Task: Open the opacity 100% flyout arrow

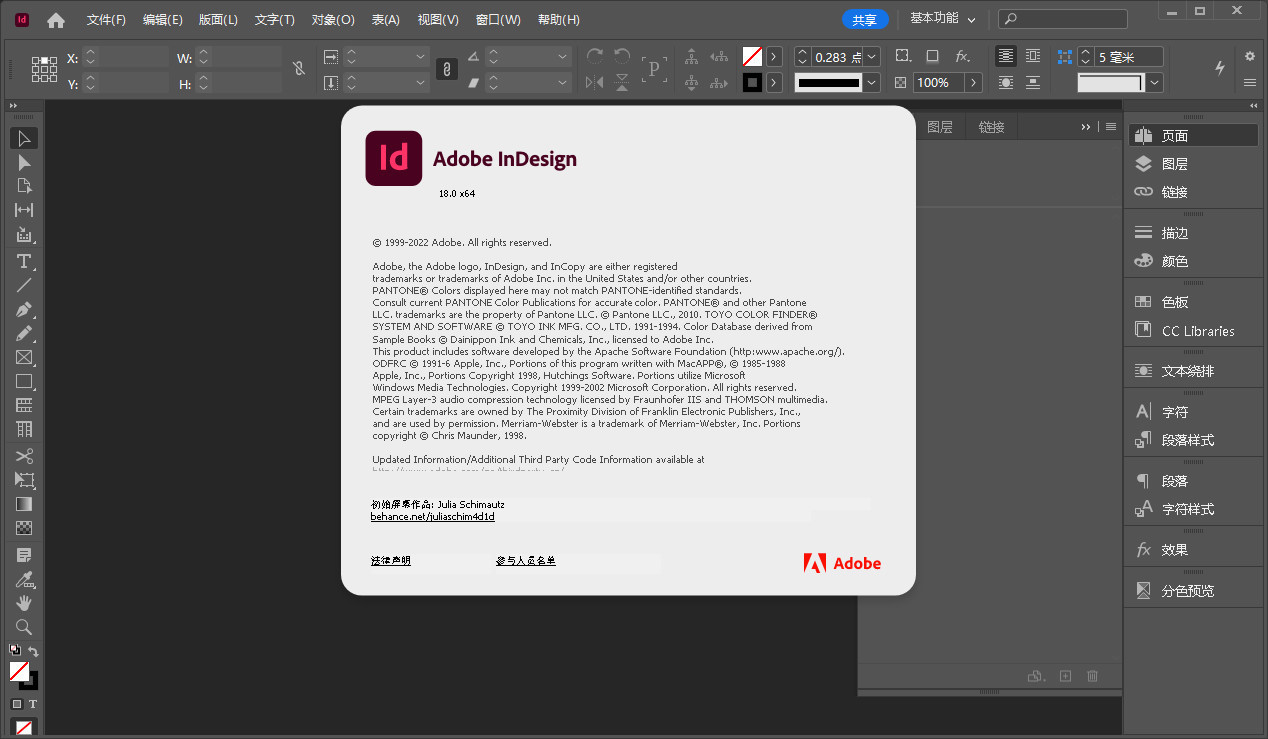Action: (x=973, y=83)
